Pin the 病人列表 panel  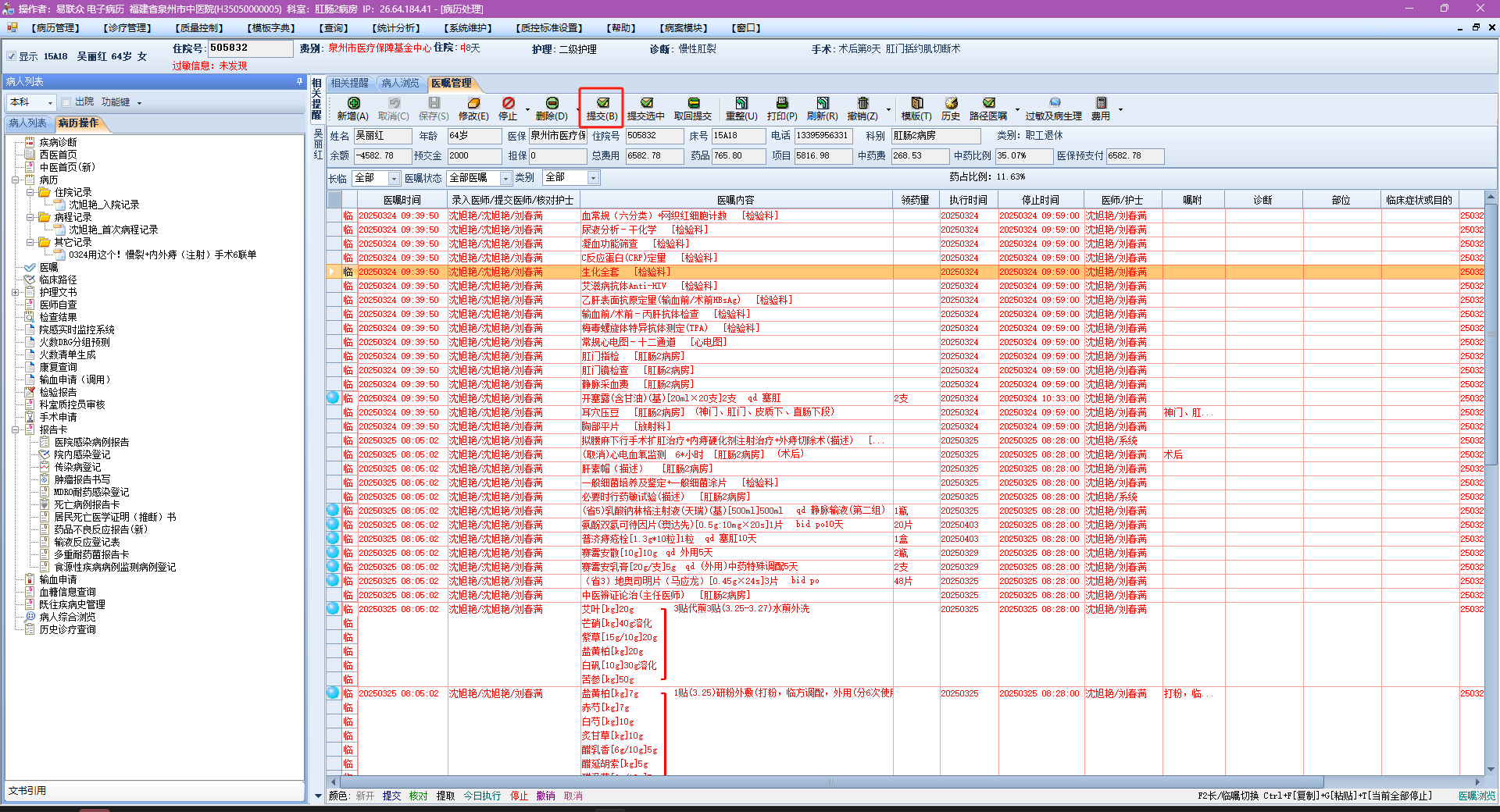coord(299,81)
